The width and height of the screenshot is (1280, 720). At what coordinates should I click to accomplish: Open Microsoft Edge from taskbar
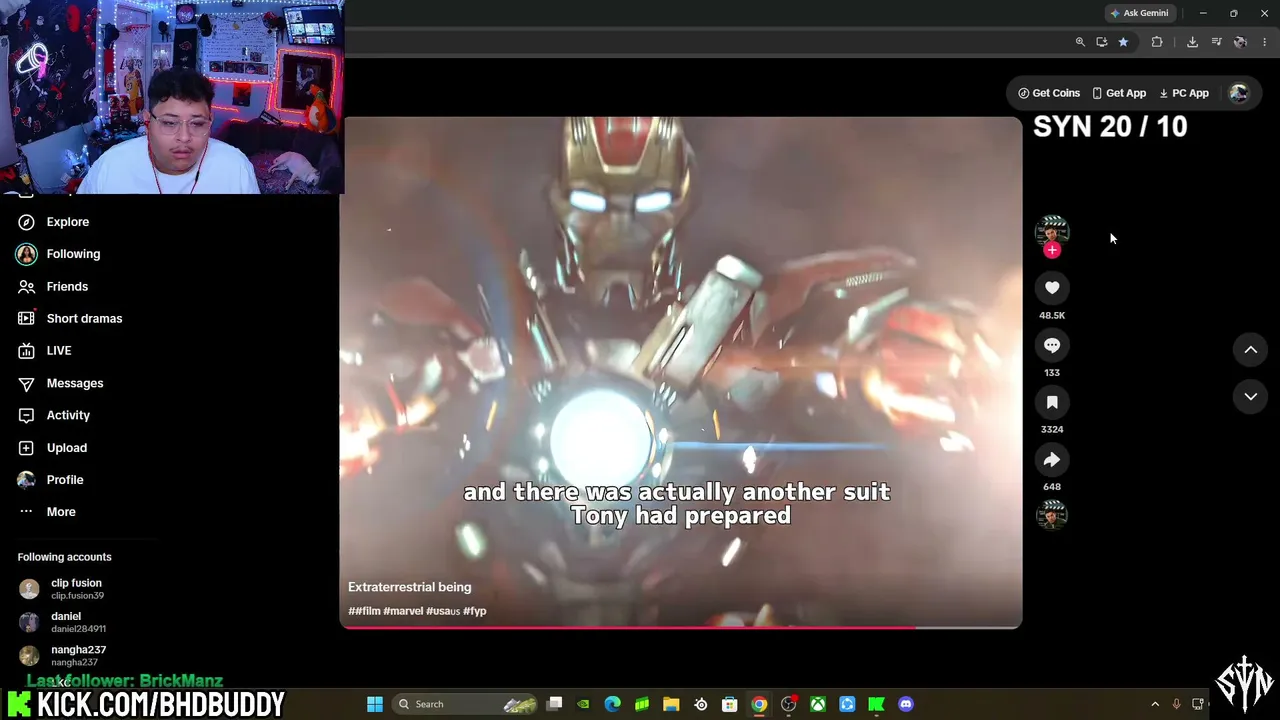pyautogui.click(x=612, y=704)
